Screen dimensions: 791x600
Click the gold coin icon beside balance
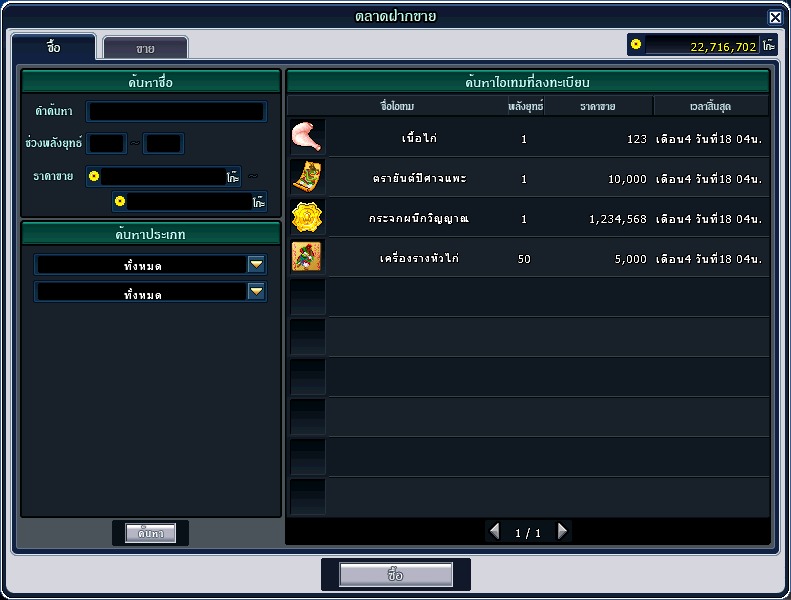point(636,45)
